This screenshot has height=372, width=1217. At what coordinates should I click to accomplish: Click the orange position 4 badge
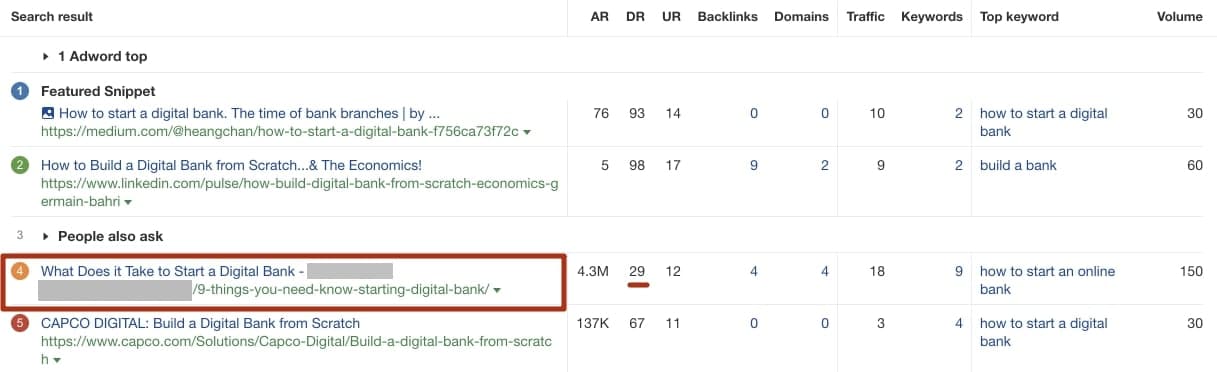(x=20, y=271)
